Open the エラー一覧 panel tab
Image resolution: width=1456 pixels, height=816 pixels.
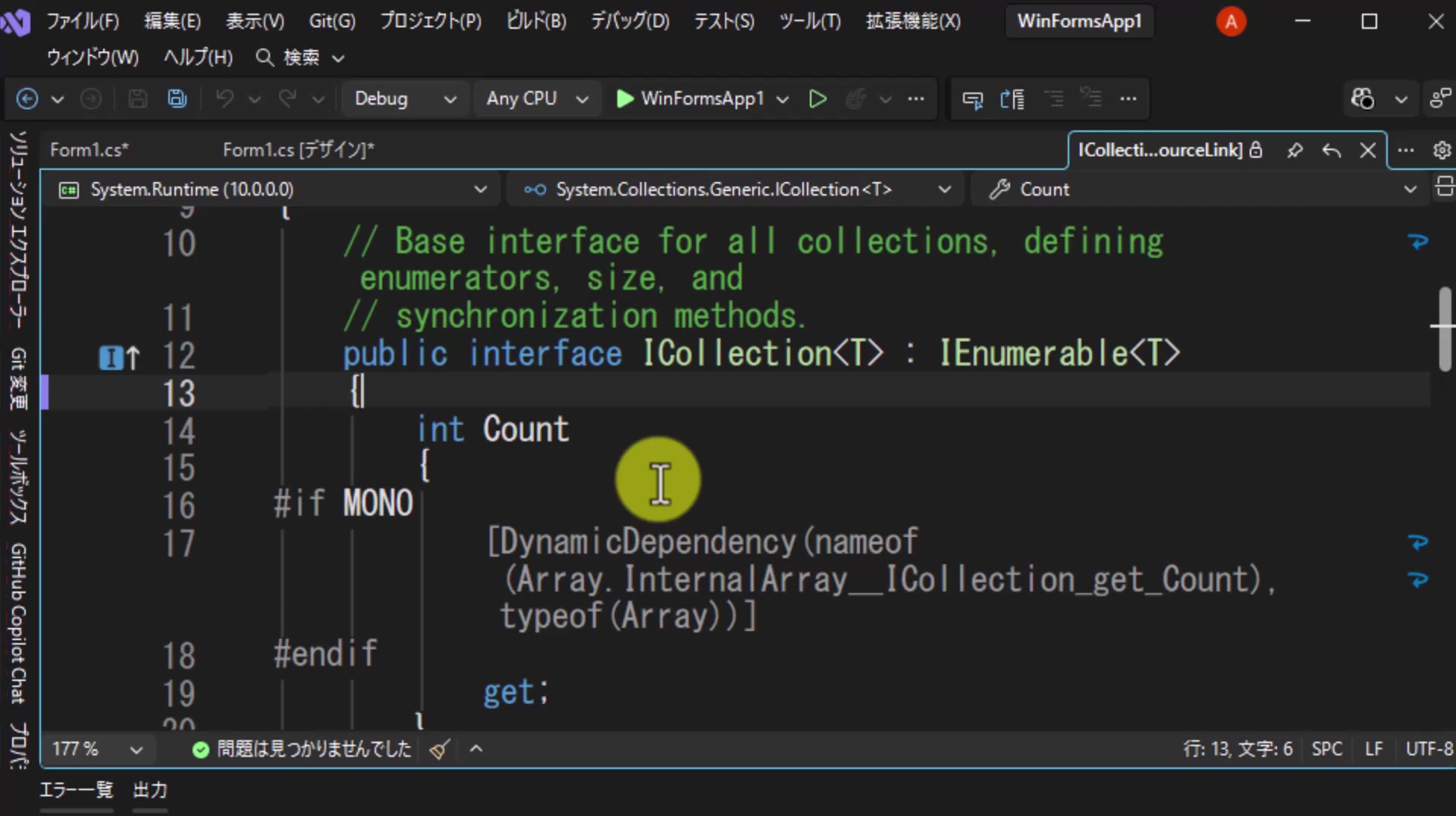(x=76, y=790)
